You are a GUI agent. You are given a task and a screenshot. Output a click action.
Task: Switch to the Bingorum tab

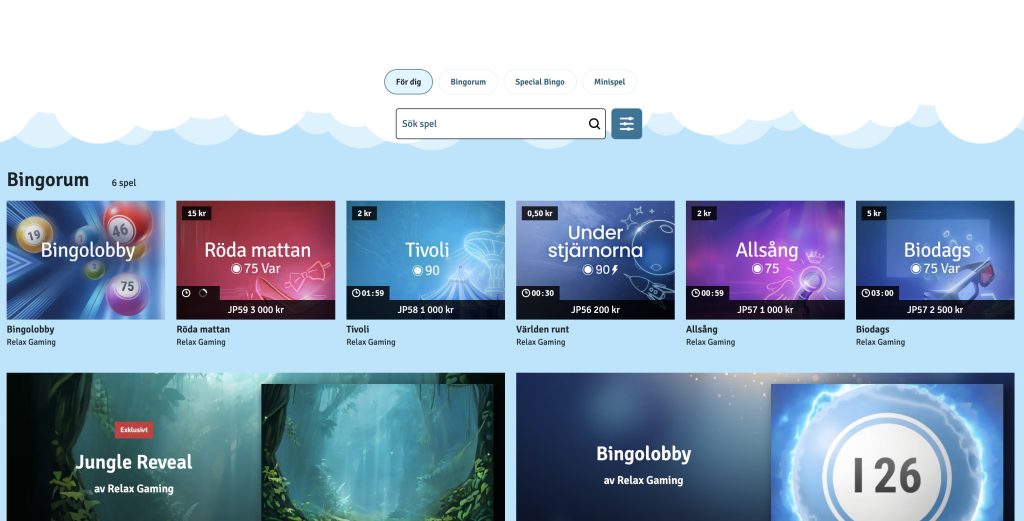(x=468, y=82)
